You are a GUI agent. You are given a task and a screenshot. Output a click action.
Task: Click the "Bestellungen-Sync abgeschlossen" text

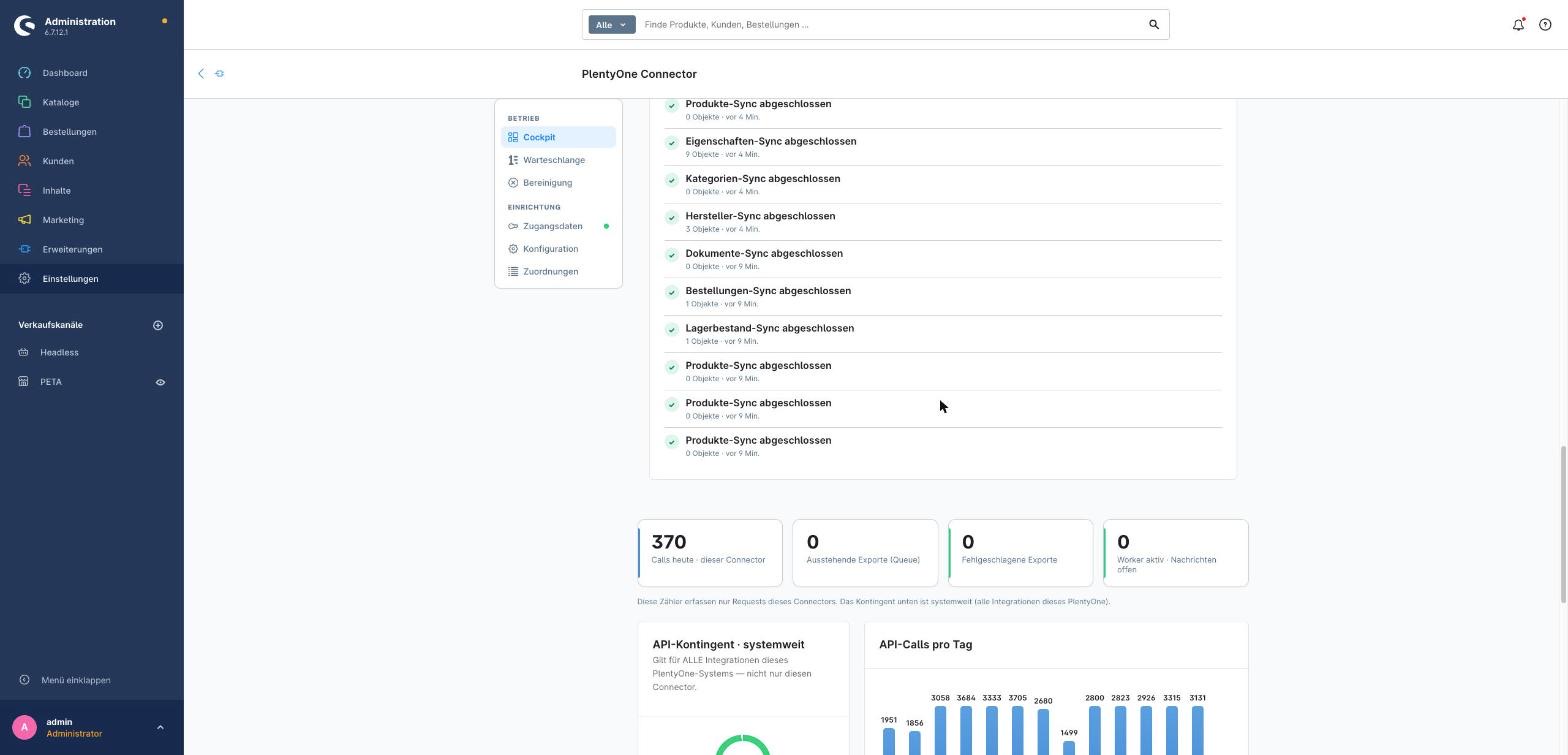[768, 291]
